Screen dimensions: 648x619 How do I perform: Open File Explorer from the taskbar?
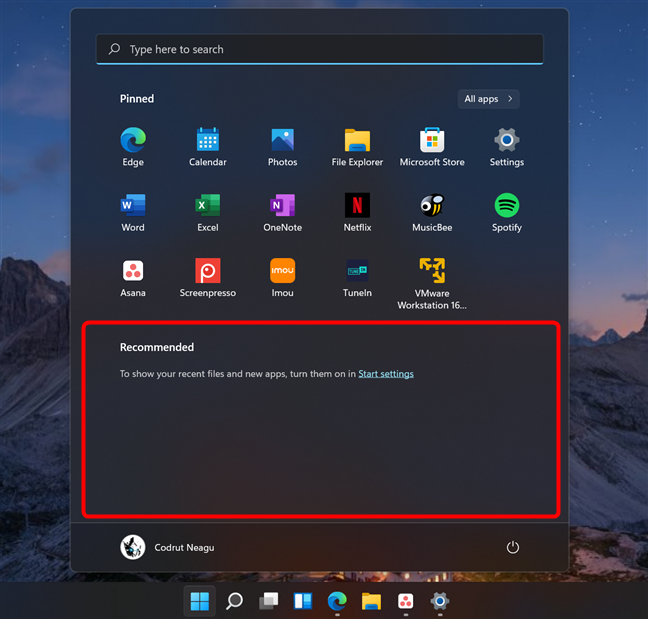point(371,601)
